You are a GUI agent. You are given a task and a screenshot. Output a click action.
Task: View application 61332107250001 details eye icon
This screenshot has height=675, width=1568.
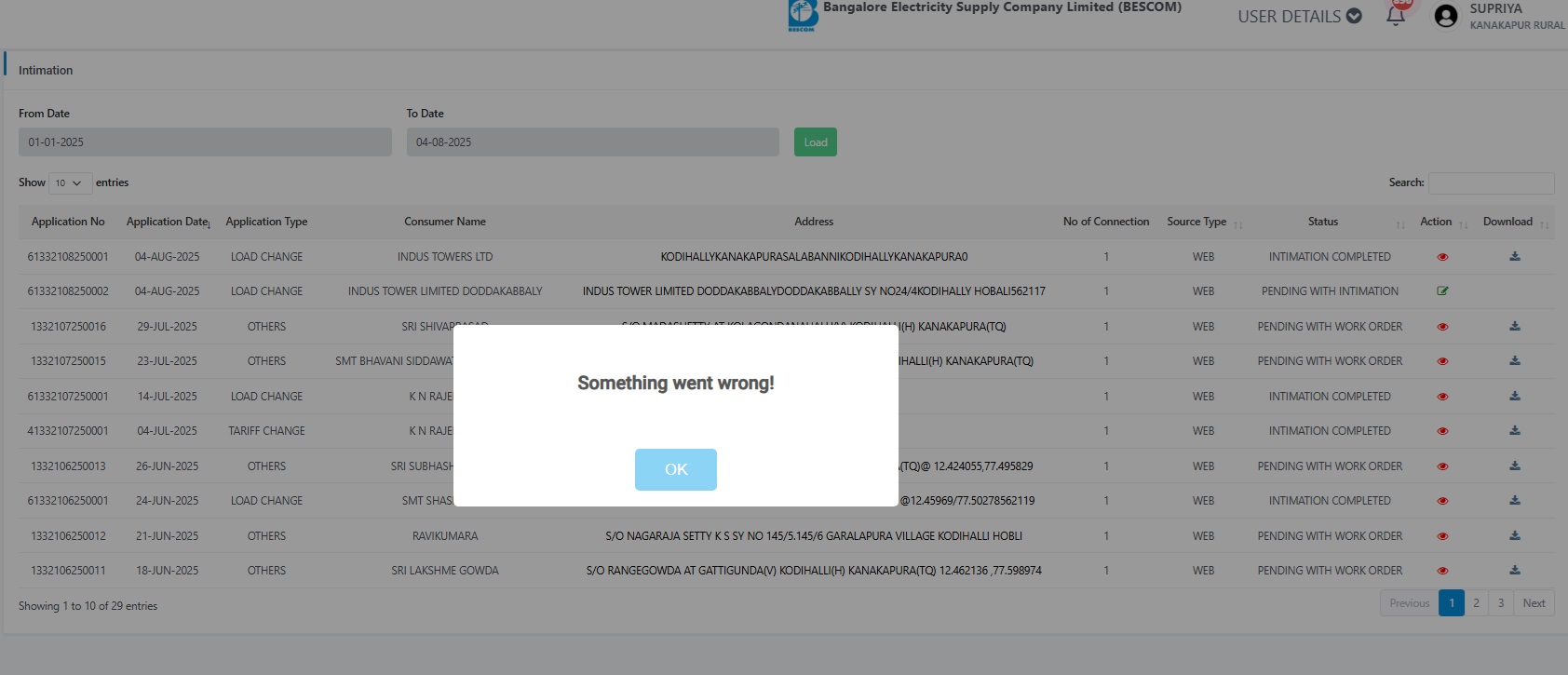(x=1442, y=397)
